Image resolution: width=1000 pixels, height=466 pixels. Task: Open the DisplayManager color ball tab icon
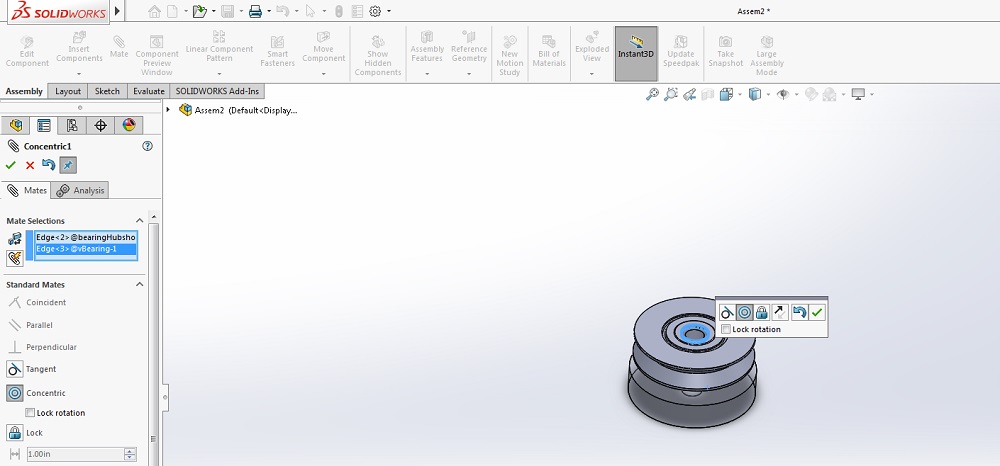tap(129, 125)
